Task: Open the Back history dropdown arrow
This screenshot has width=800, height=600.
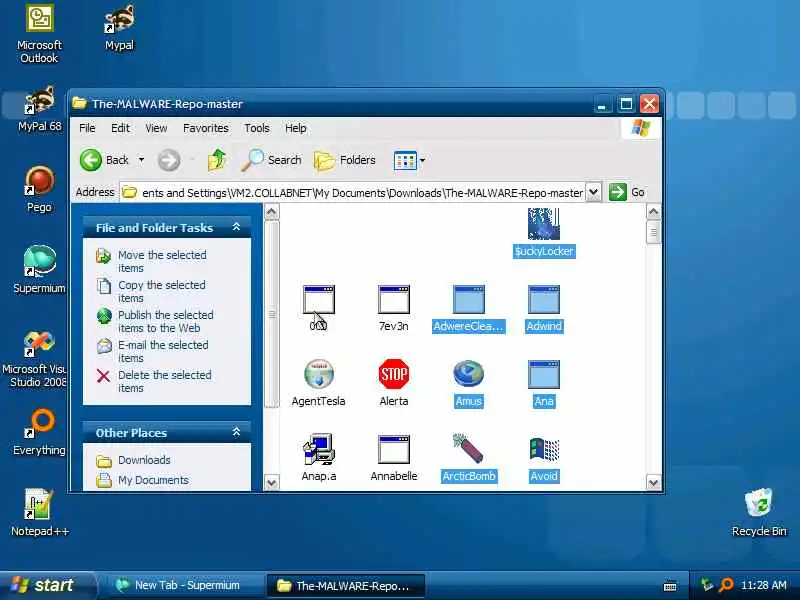Action: point(141,160)
